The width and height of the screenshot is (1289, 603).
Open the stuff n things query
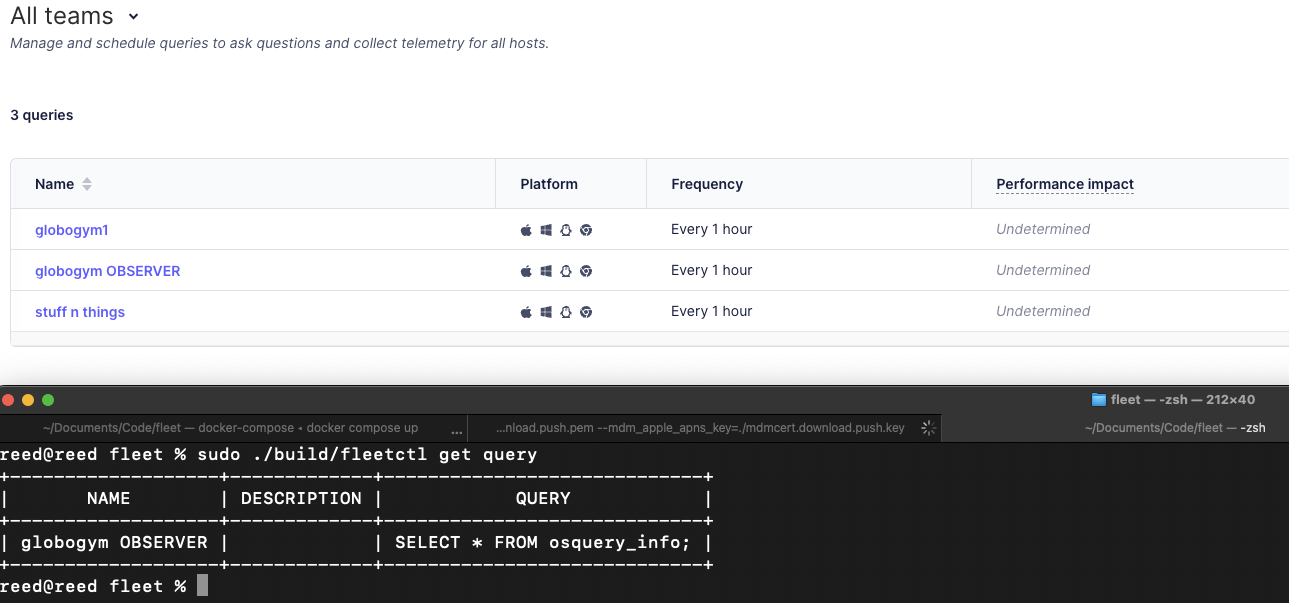(x=80, y=312)
